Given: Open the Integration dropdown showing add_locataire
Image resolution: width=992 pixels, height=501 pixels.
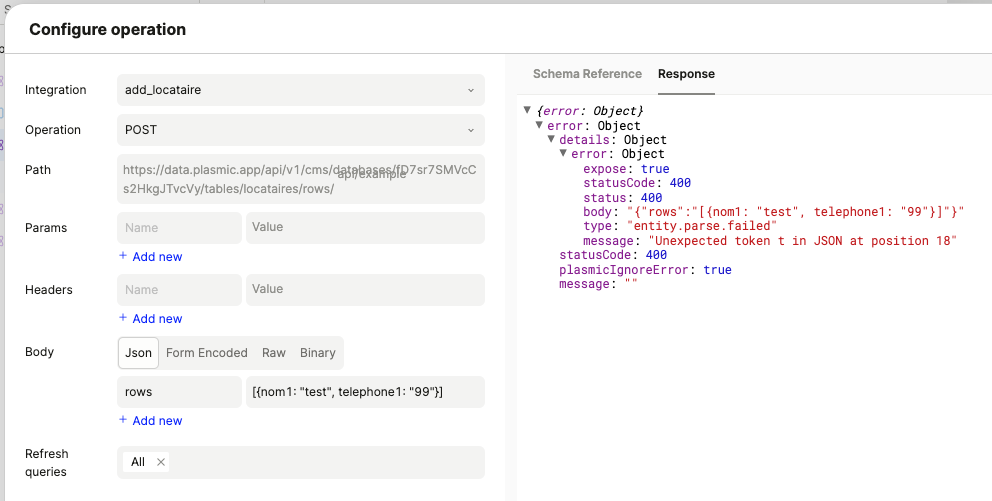Looking at the screenshot, I should click(x=300, y=90).
